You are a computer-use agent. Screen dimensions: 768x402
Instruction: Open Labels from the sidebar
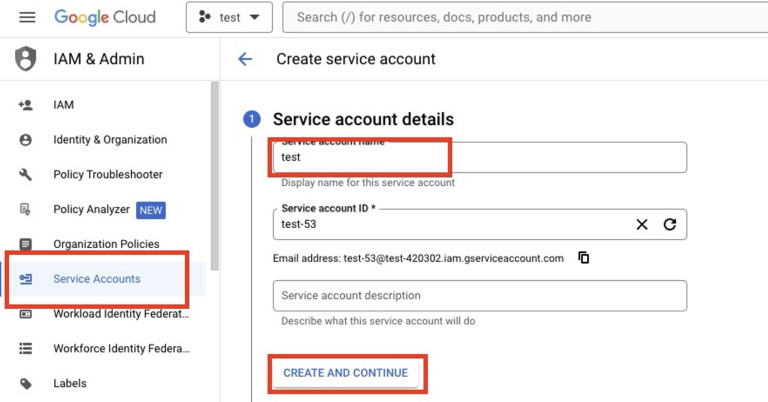tap(69, 384)
